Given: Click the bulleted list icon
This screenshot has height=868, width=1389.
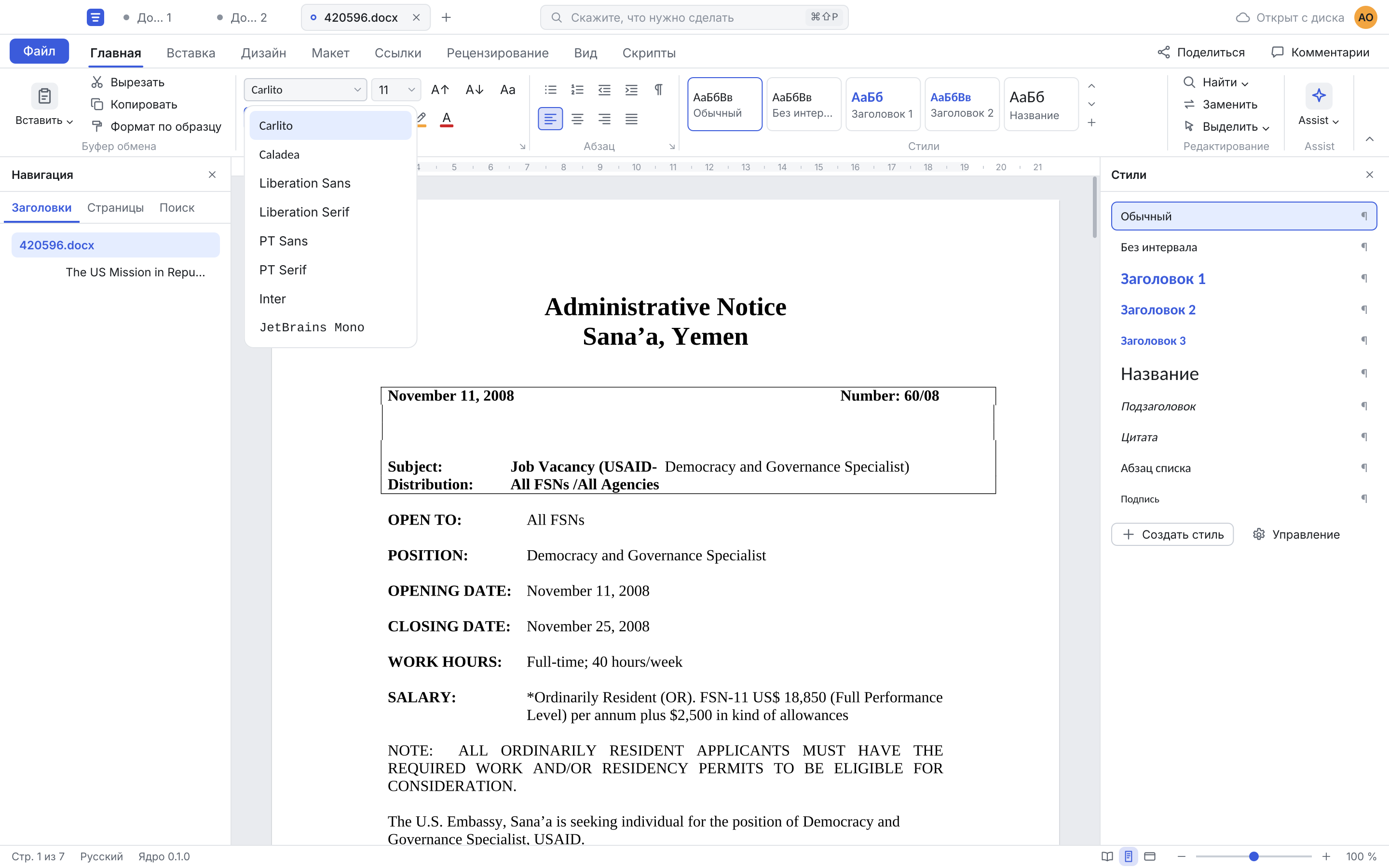Looking at the screenshot, I should [x=550, y=90].
